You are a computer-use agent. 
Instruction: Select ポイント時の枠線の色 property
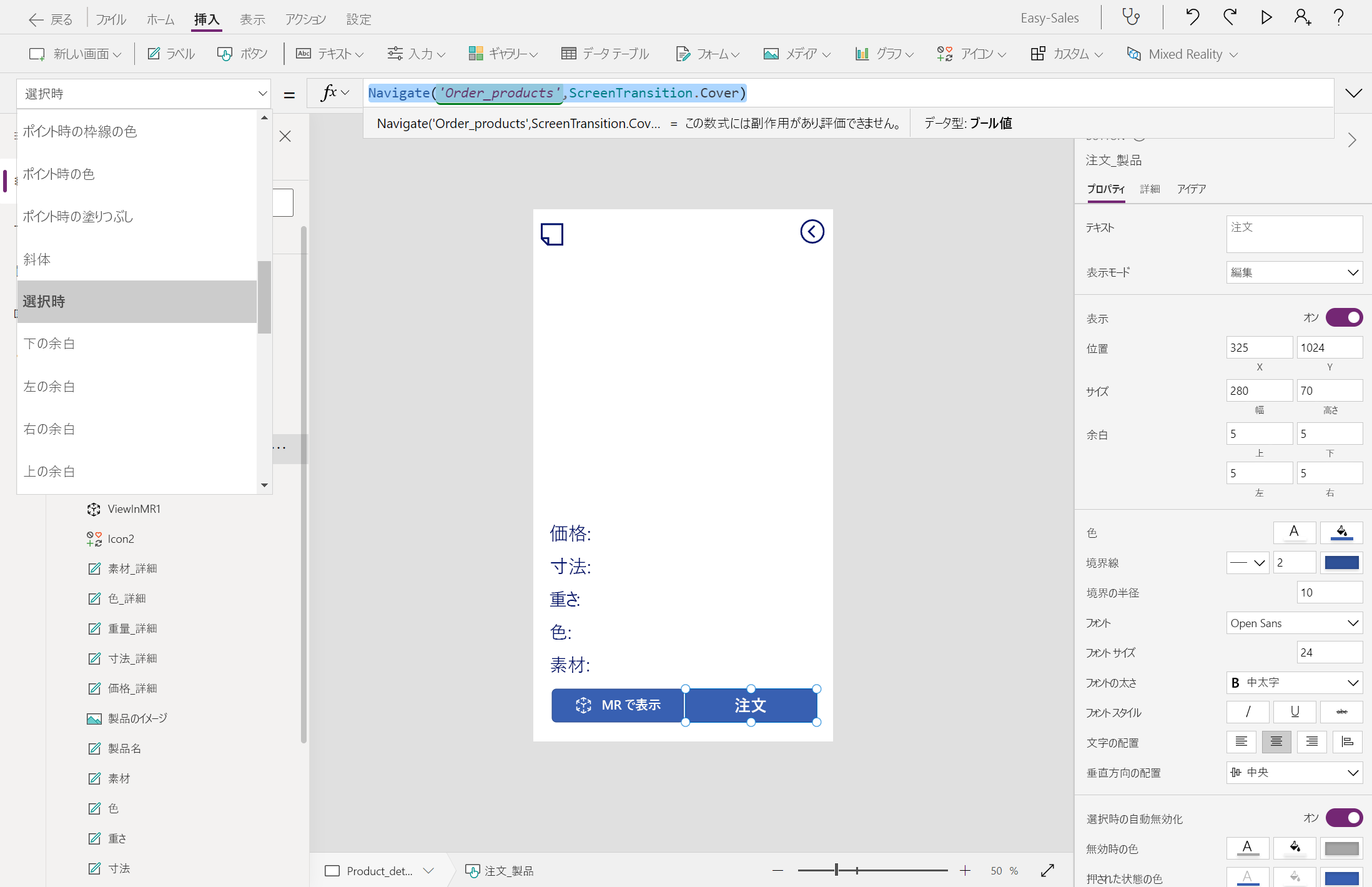pos(137,131)
